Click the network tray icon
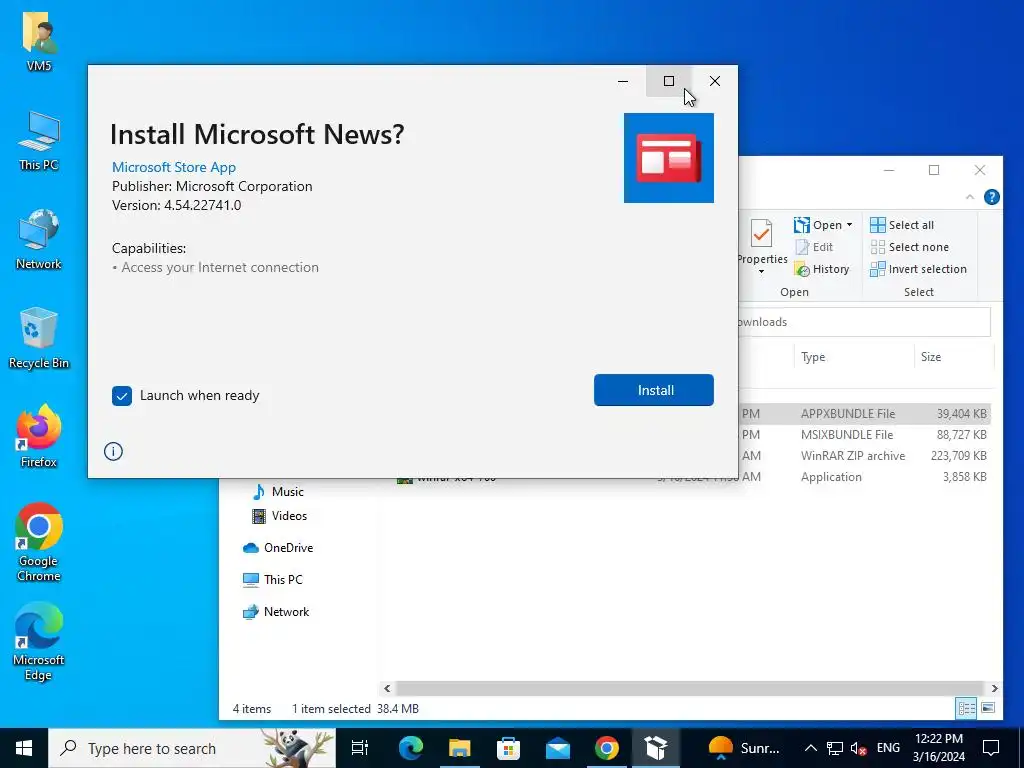 click(x=835, y=748)
